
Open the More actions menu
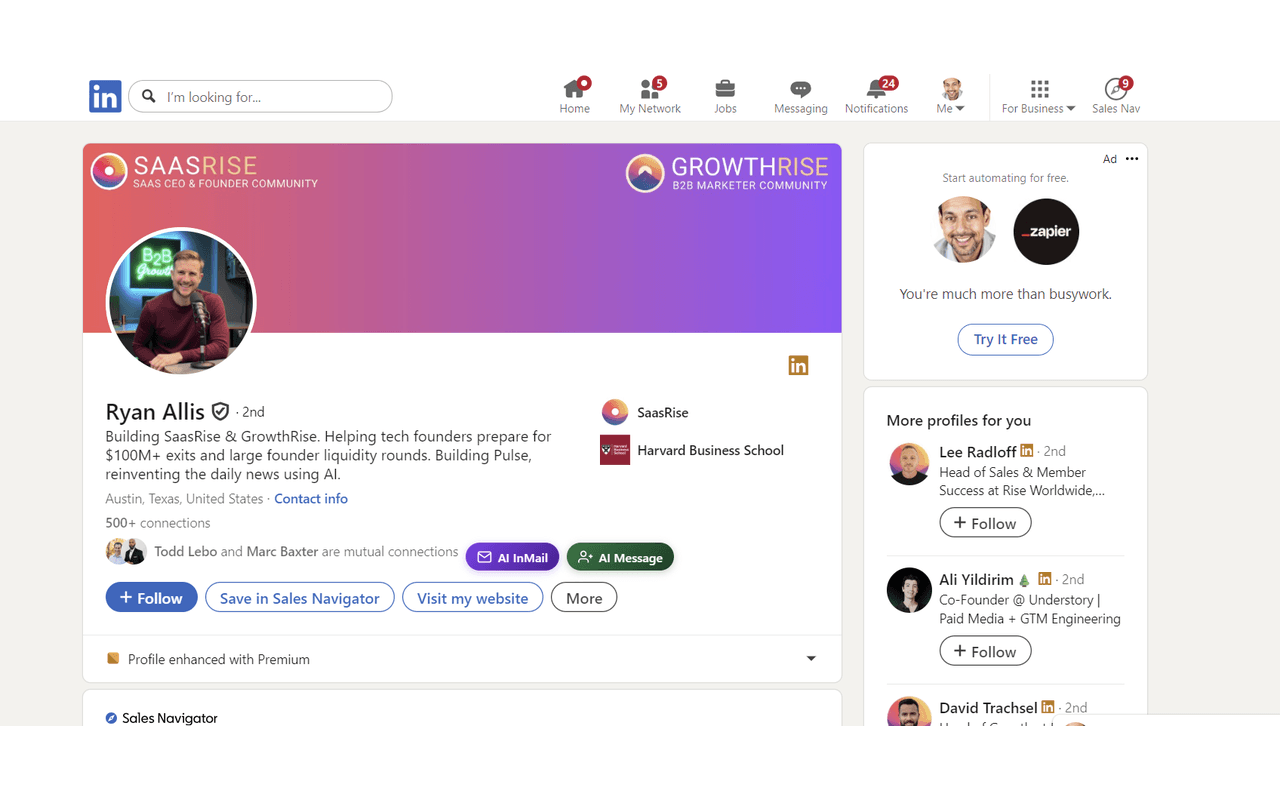pos(584,598)
